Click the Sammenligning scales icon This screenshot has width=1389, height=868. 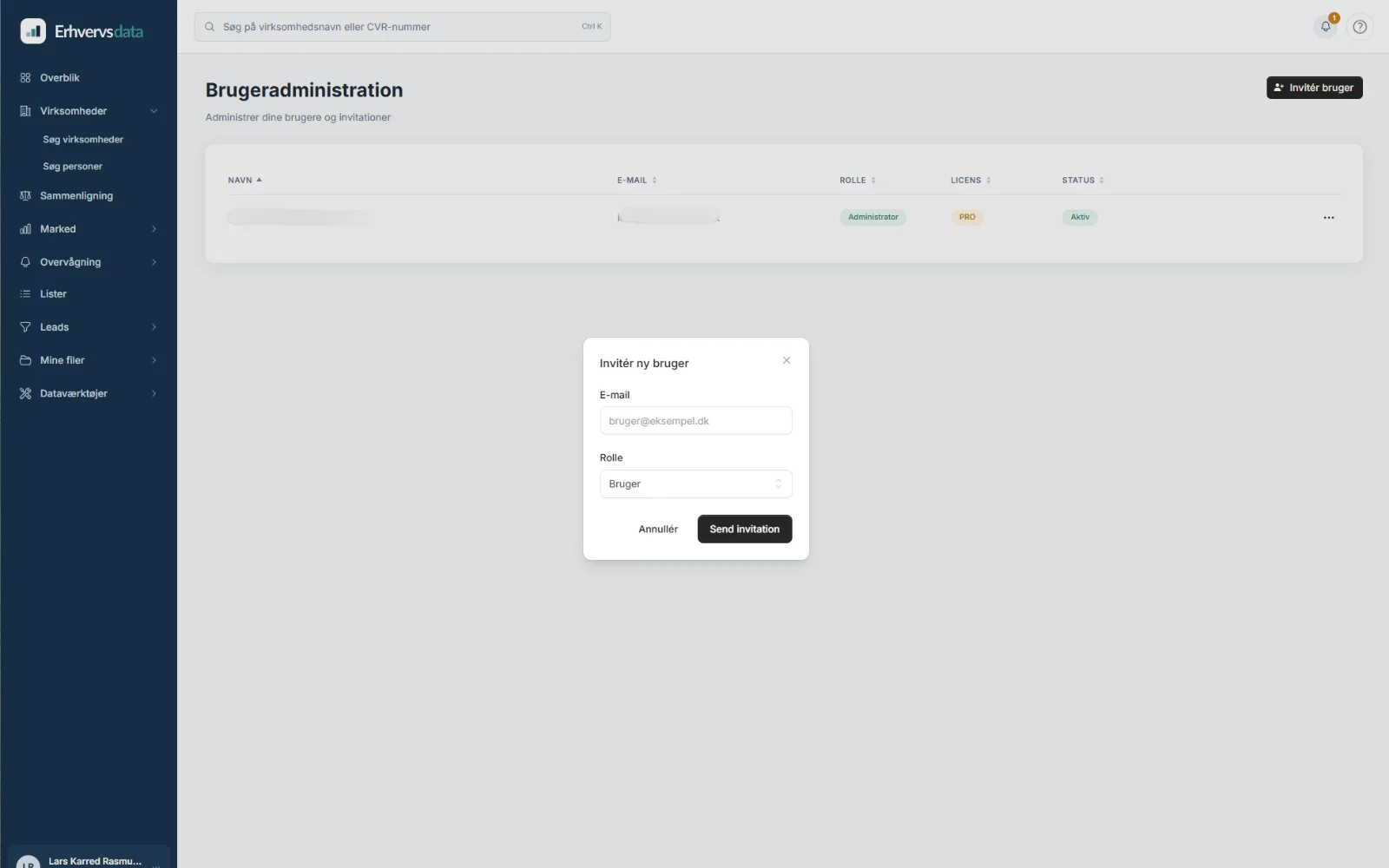click(25, 196)
